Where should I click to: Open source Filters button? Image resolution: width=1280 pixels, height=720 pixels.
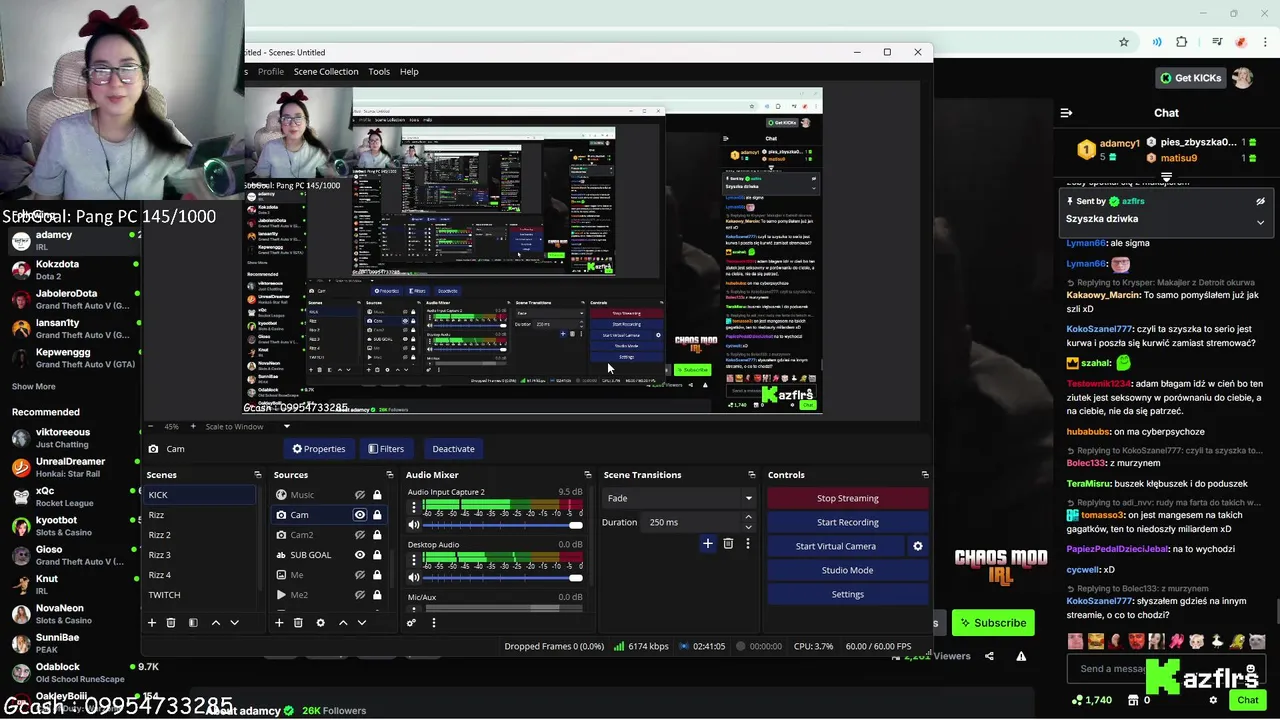[385, 449]
